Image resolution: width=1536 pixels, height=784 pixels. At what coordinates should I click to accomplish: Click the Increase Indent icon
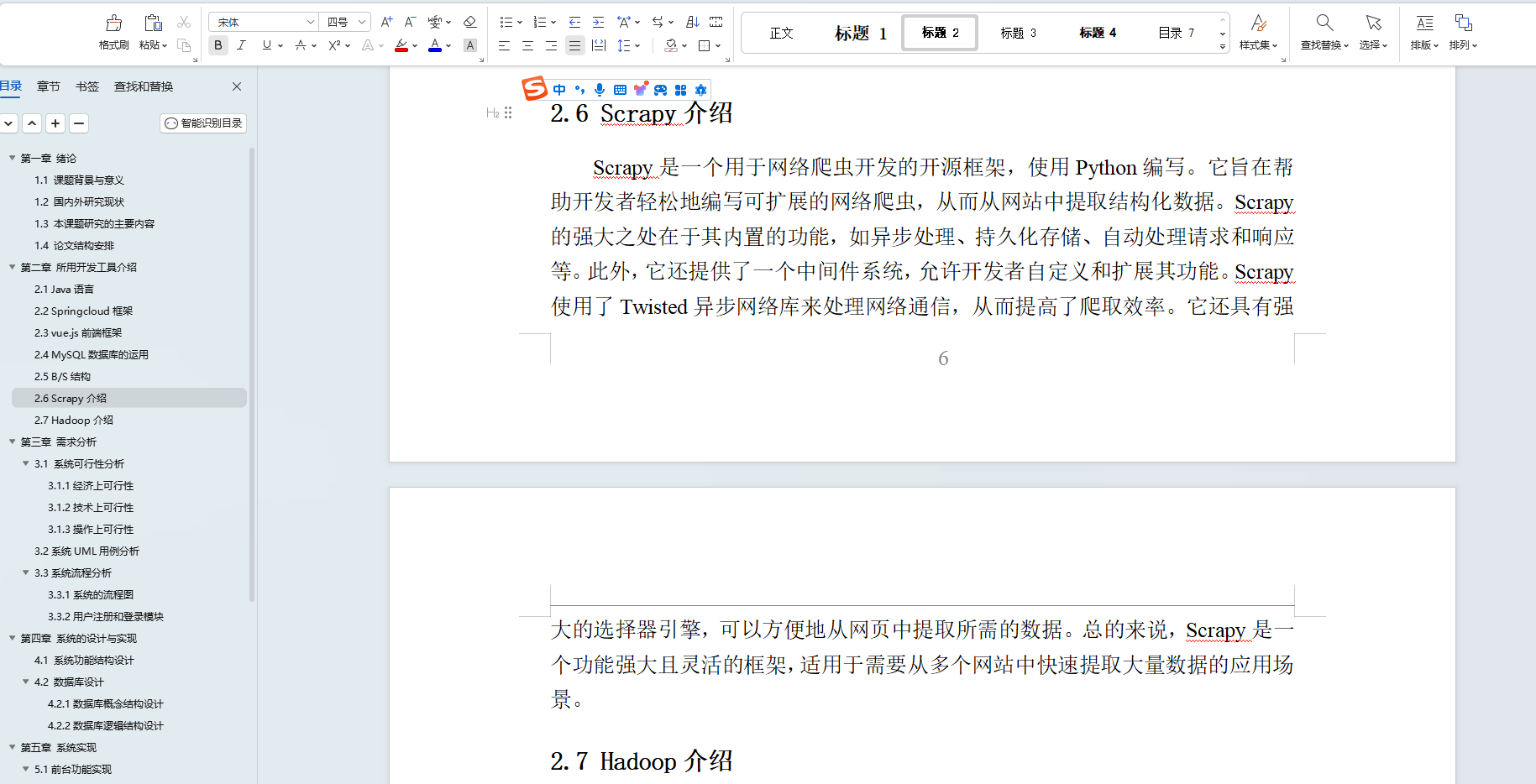598,22
